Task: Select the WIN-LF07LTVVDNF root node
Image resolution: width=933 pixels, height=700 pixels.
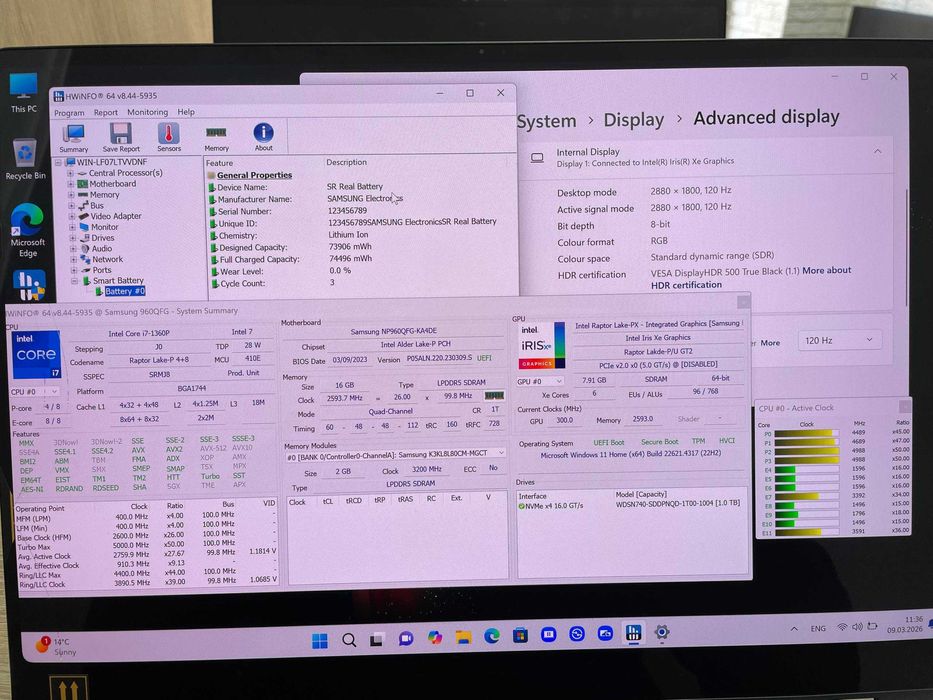Action: (x=111, y=162)
